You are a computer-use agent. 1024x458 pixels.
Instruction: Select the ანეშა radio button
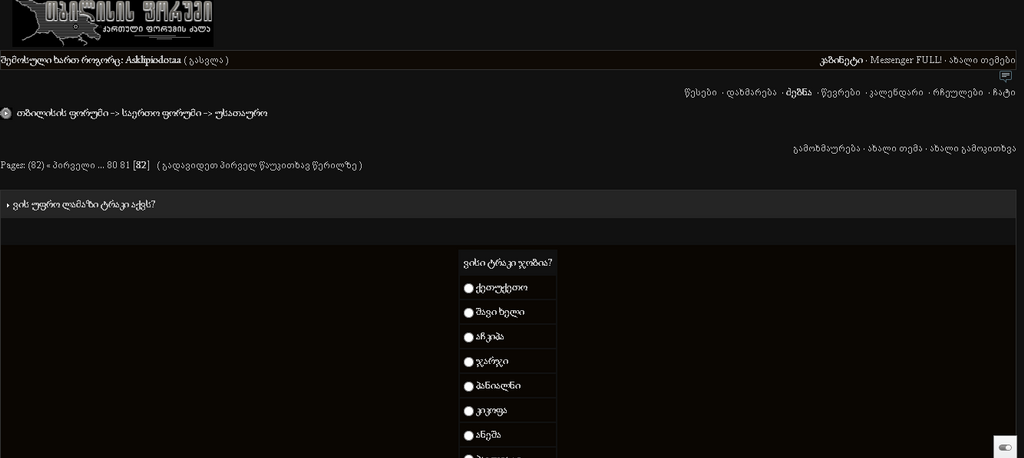[468, 436]
